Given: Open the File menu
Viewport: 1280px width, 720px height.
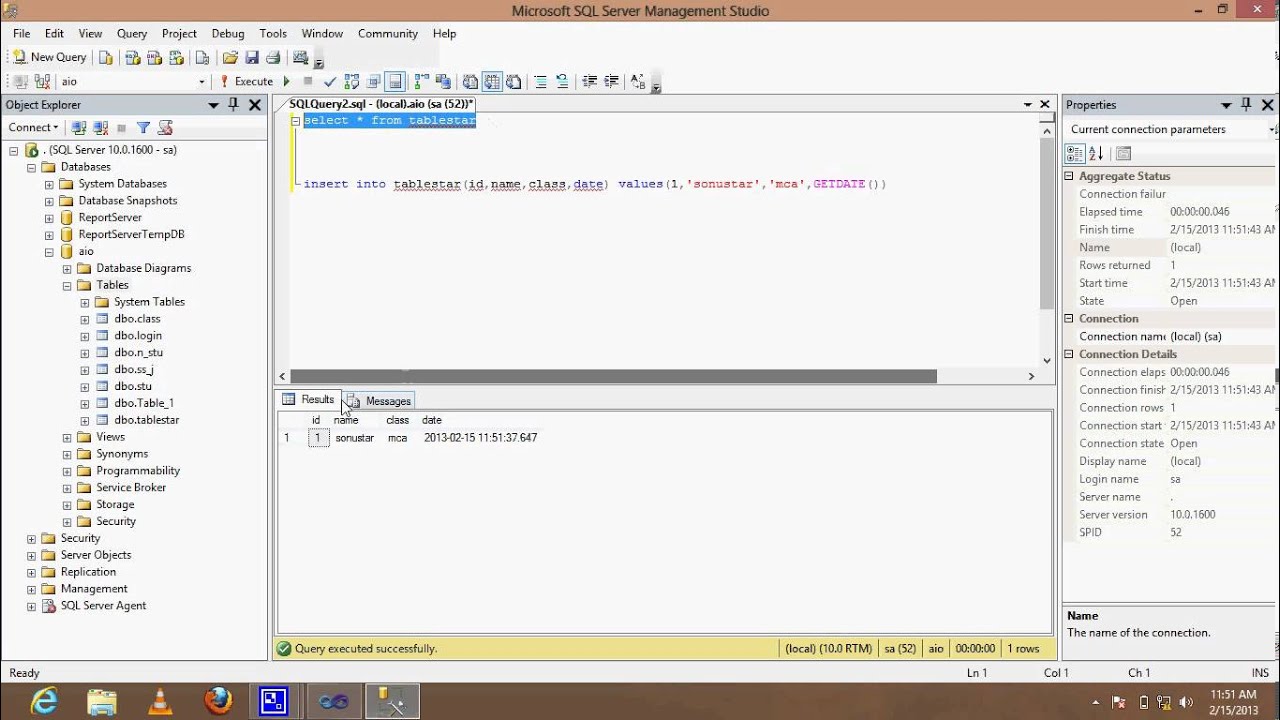Looking at the screenshot, I should (21, 33).
